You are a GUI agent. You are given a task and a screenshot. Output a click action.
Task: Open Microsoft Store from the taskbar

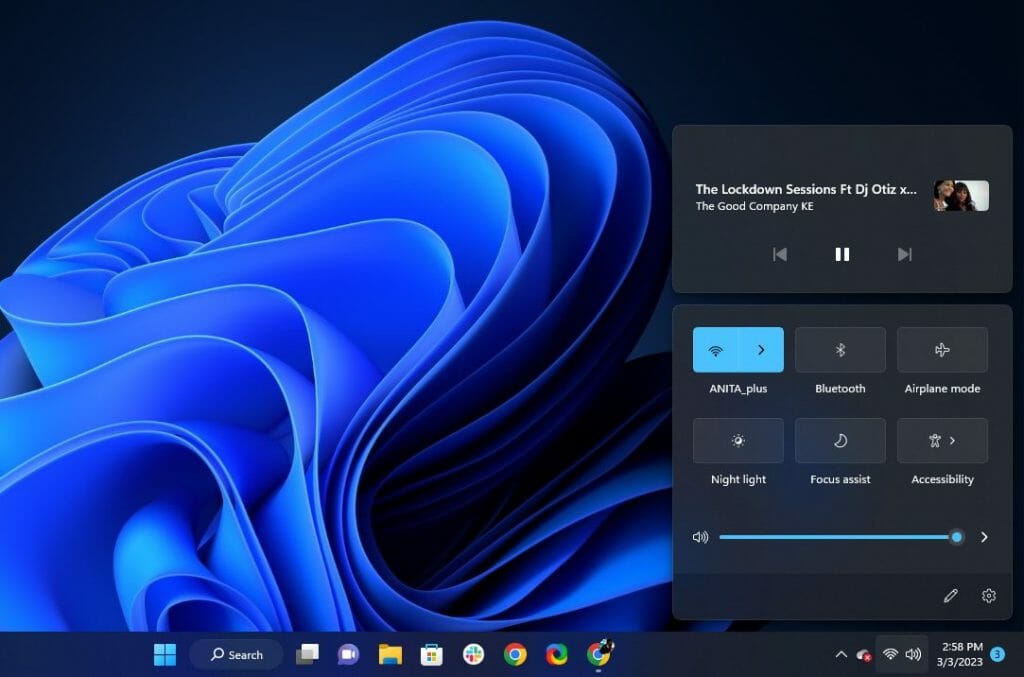pos(430,655)
